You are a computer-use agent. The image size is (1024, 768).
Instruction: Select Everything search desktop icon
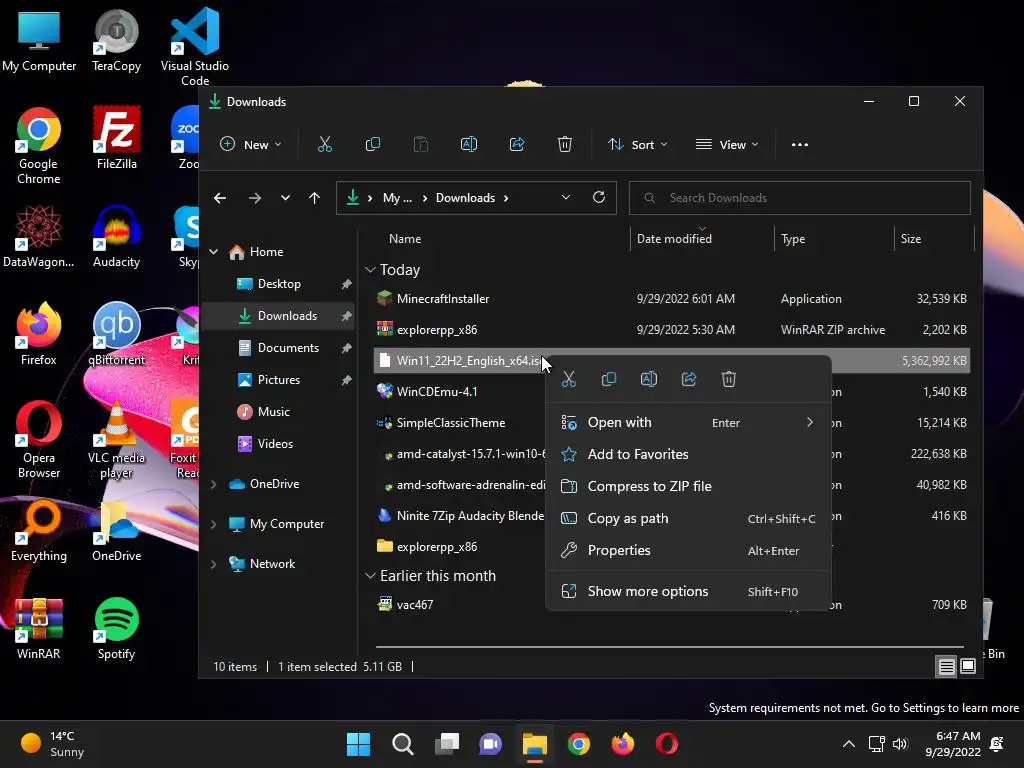pos(39,530)
